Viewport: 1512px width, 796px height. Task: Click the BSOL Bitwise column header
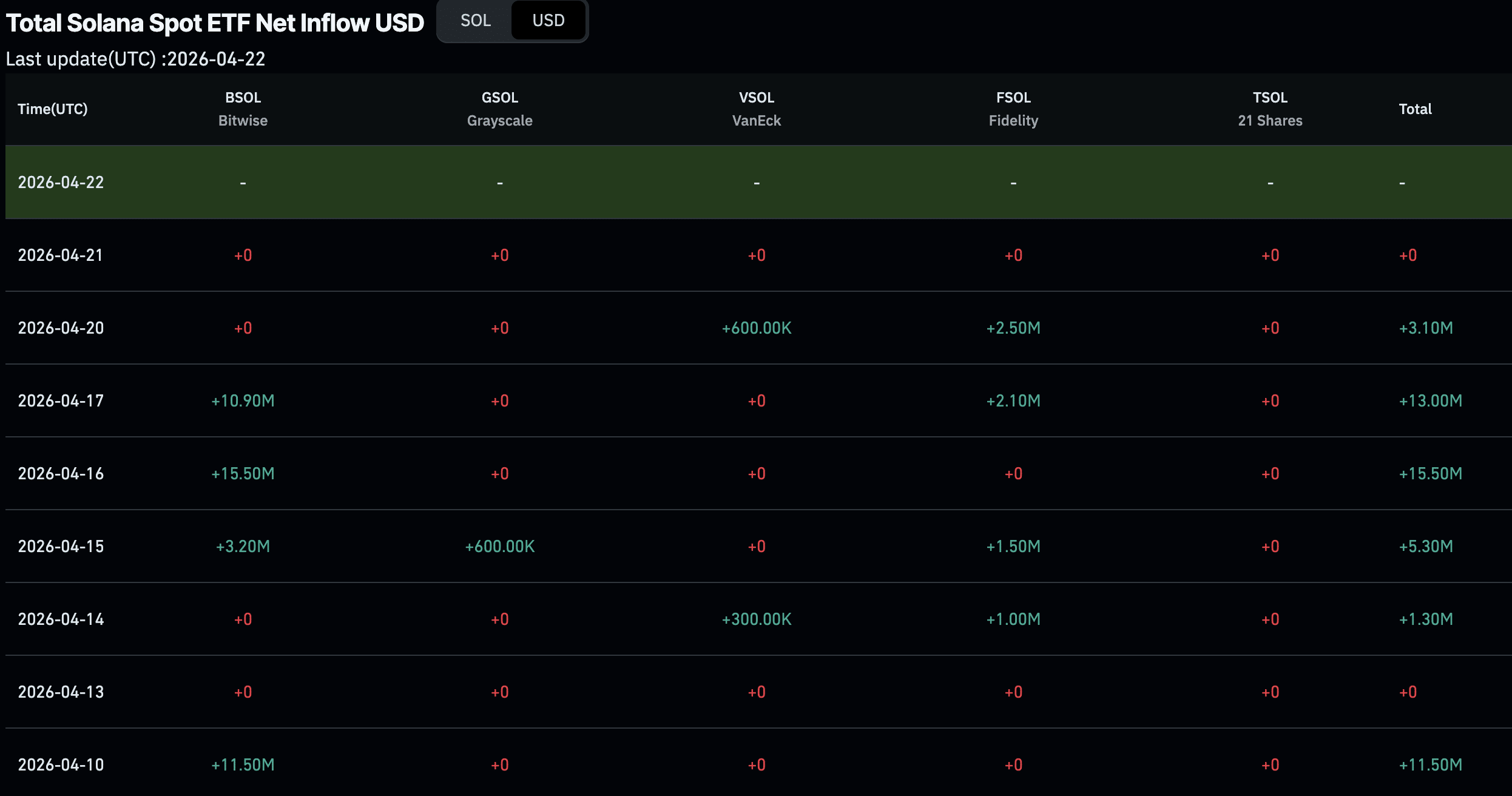243,109
